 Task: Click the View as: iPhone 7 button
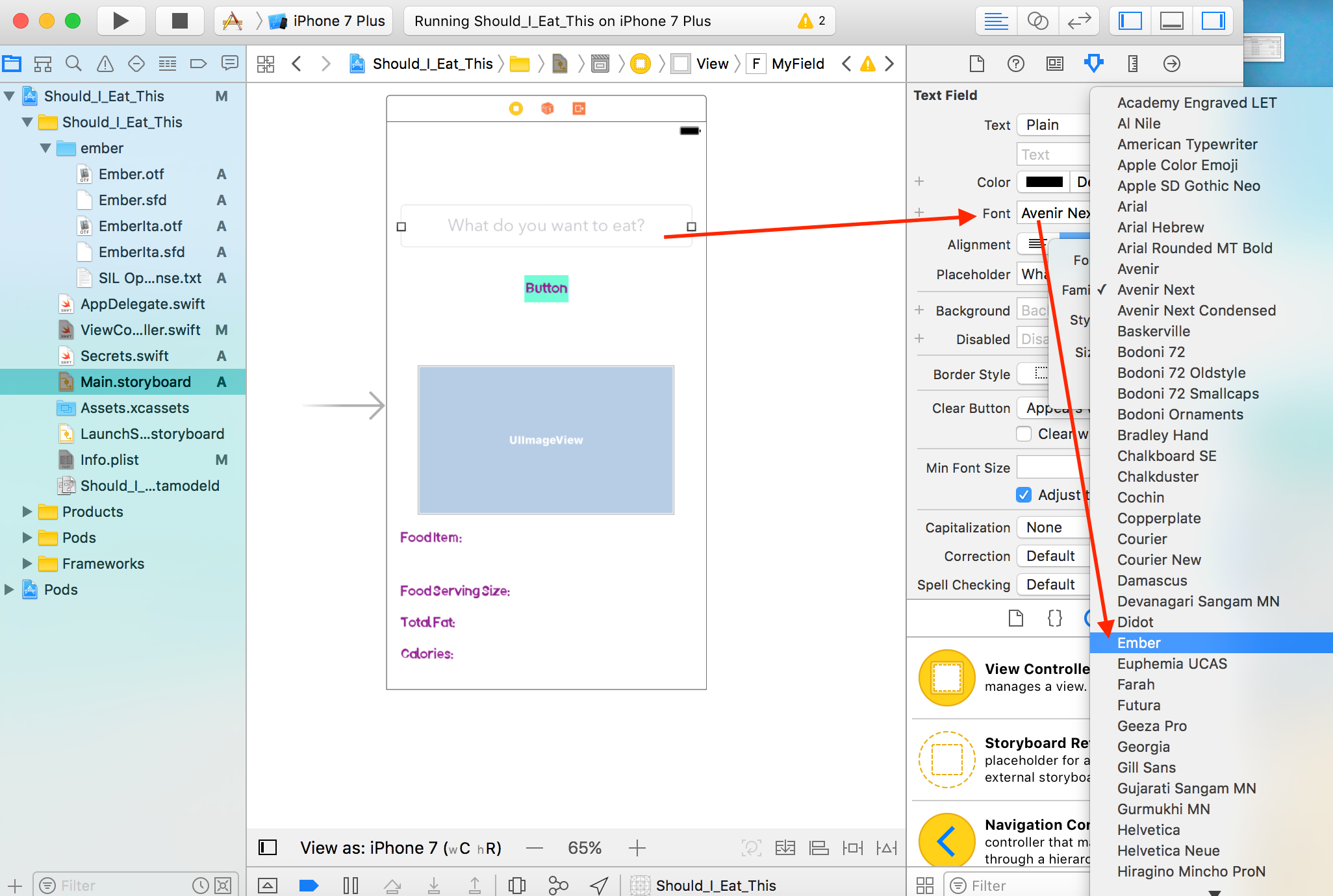pos(400,847)
